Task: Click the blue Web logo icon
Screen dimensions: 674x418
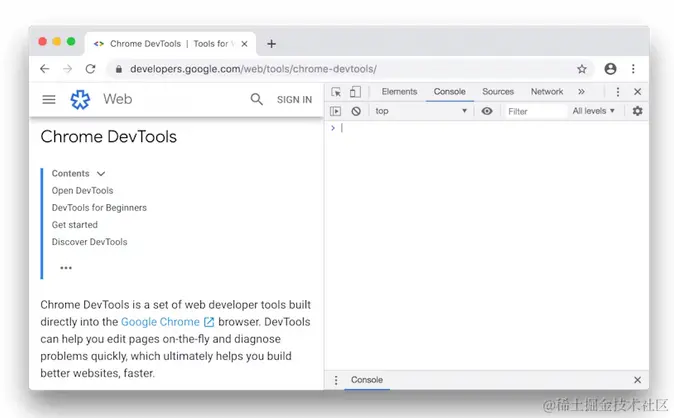Action: (80, 99)
